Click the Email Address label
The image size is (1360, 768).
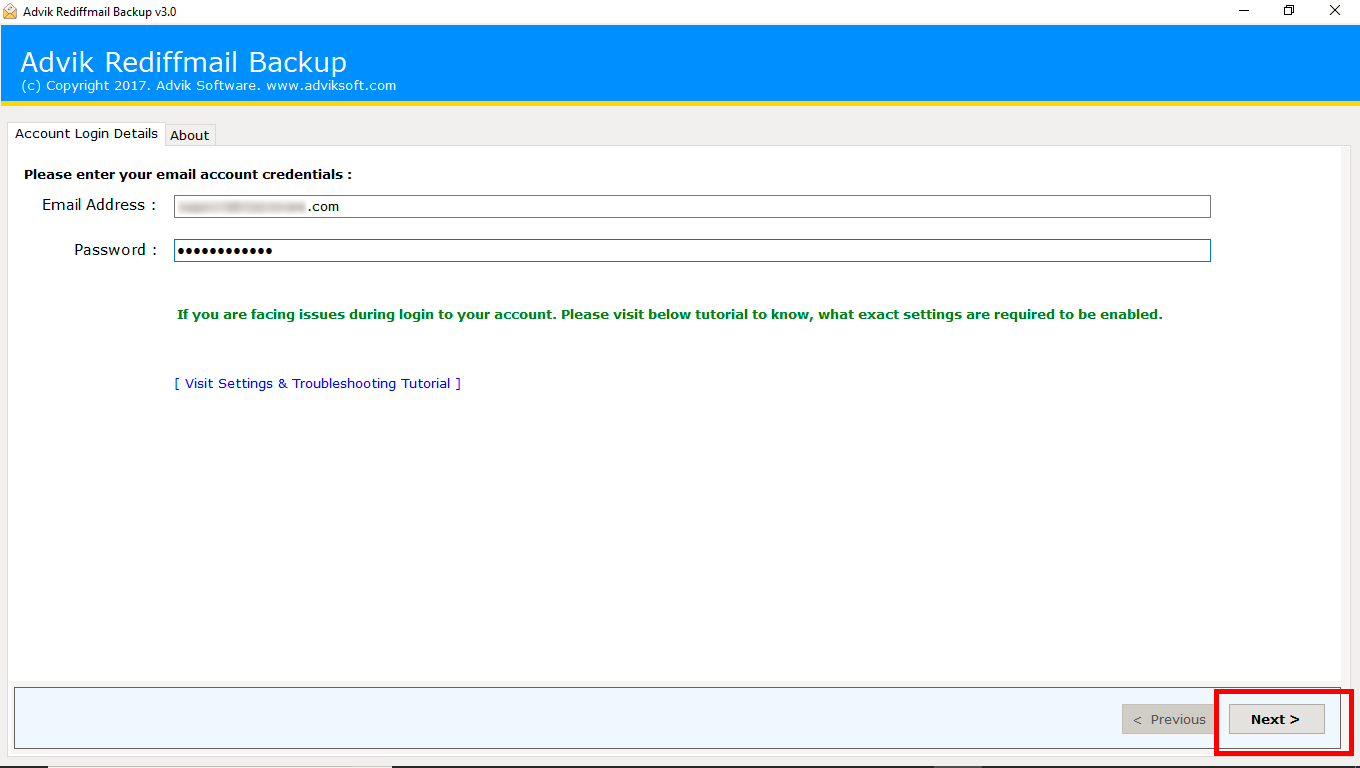point(99,205)
